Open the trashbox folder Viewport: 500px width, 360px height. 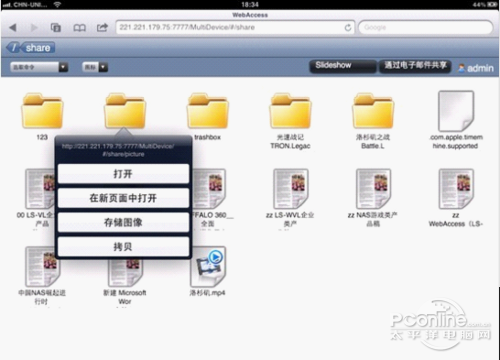tap(208, 111)
